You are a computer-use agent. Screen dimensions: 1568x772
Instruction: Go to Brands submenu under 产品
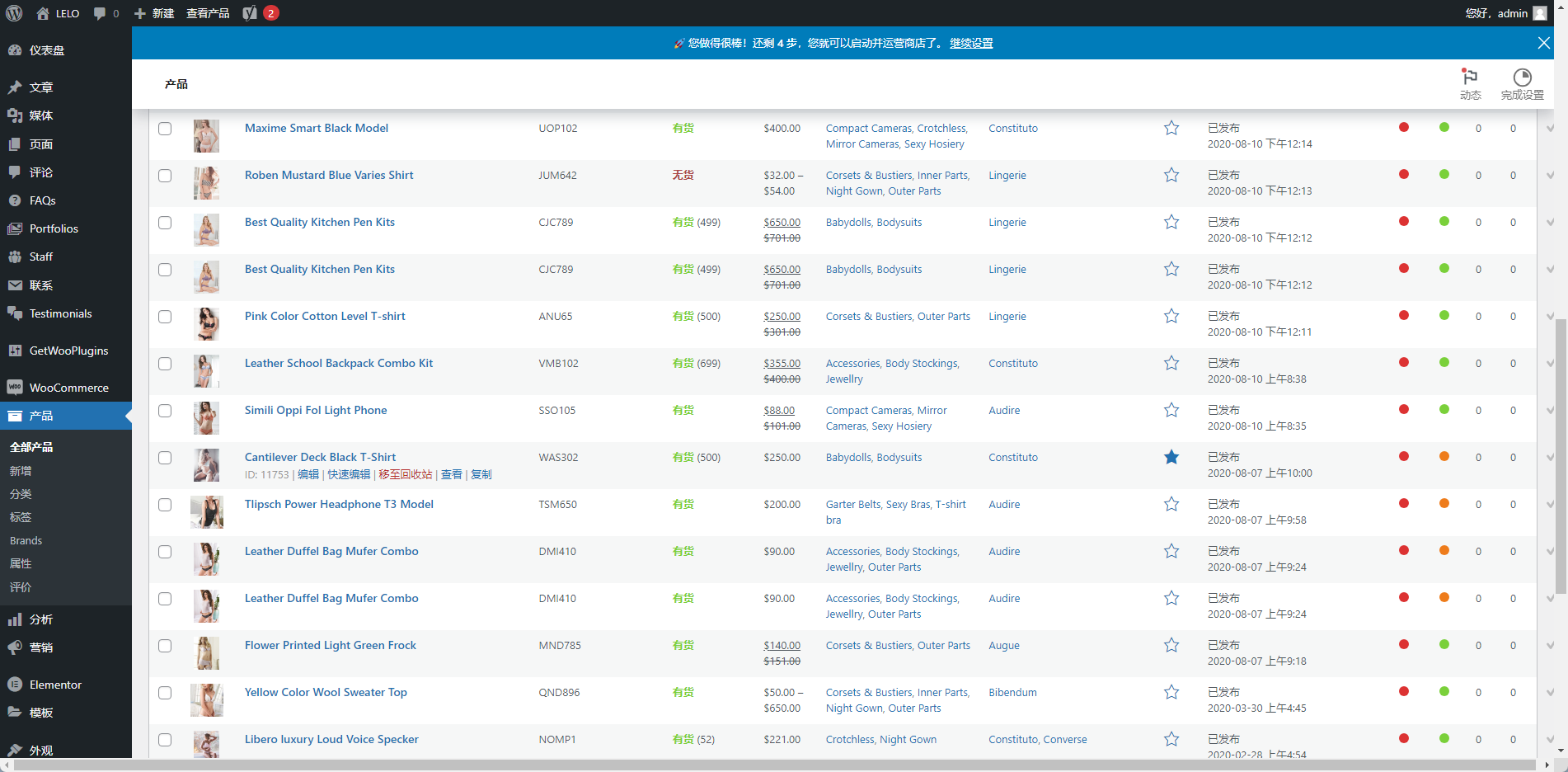click(x=26, y=540)
